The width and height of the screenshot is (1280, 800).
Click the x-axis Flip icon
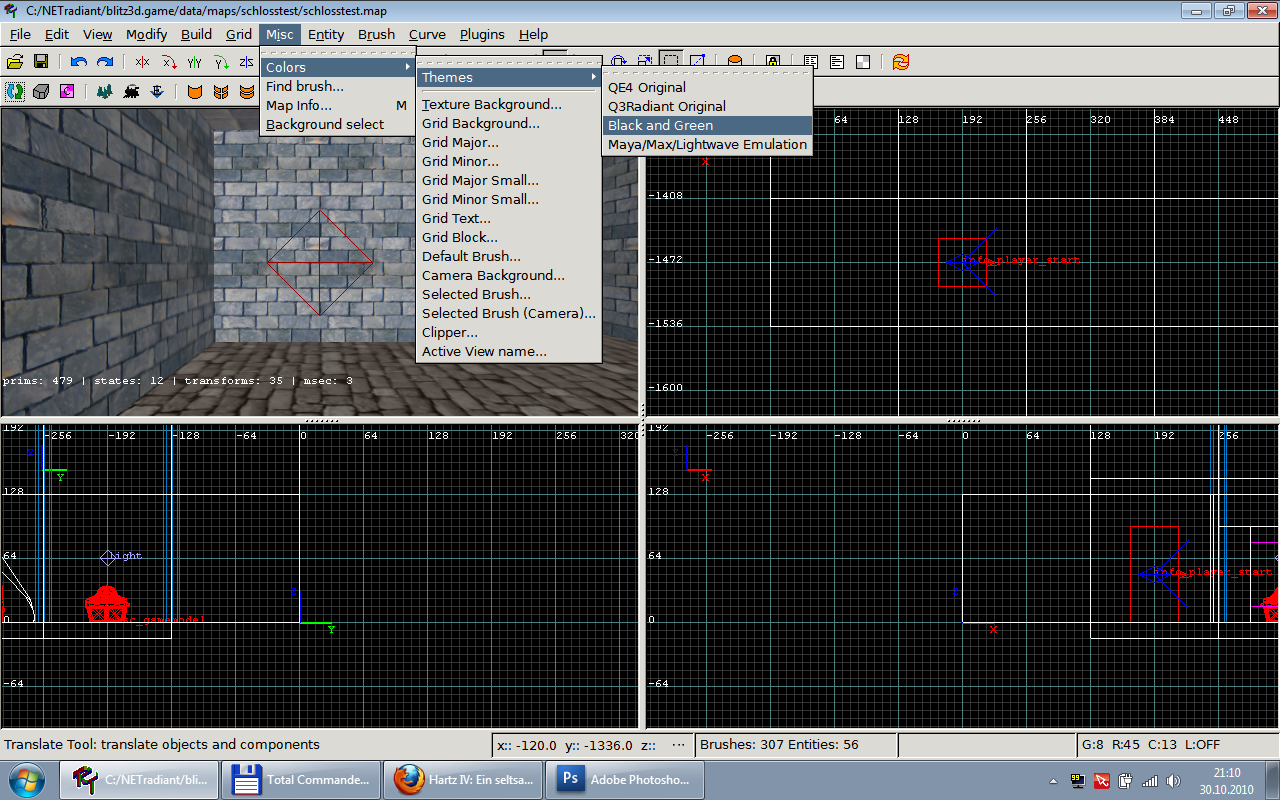(143, 62)
